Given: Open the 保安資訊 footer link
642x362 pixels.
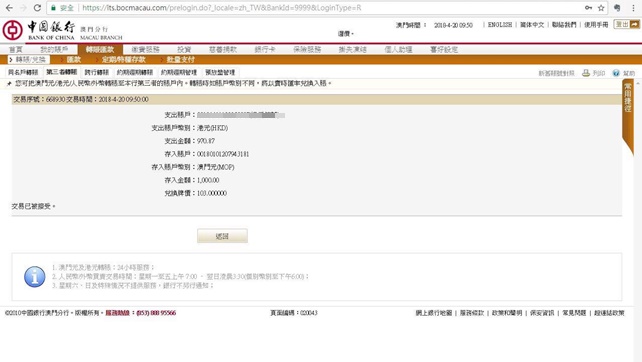Looking at the screenshot, I should 542,313.
